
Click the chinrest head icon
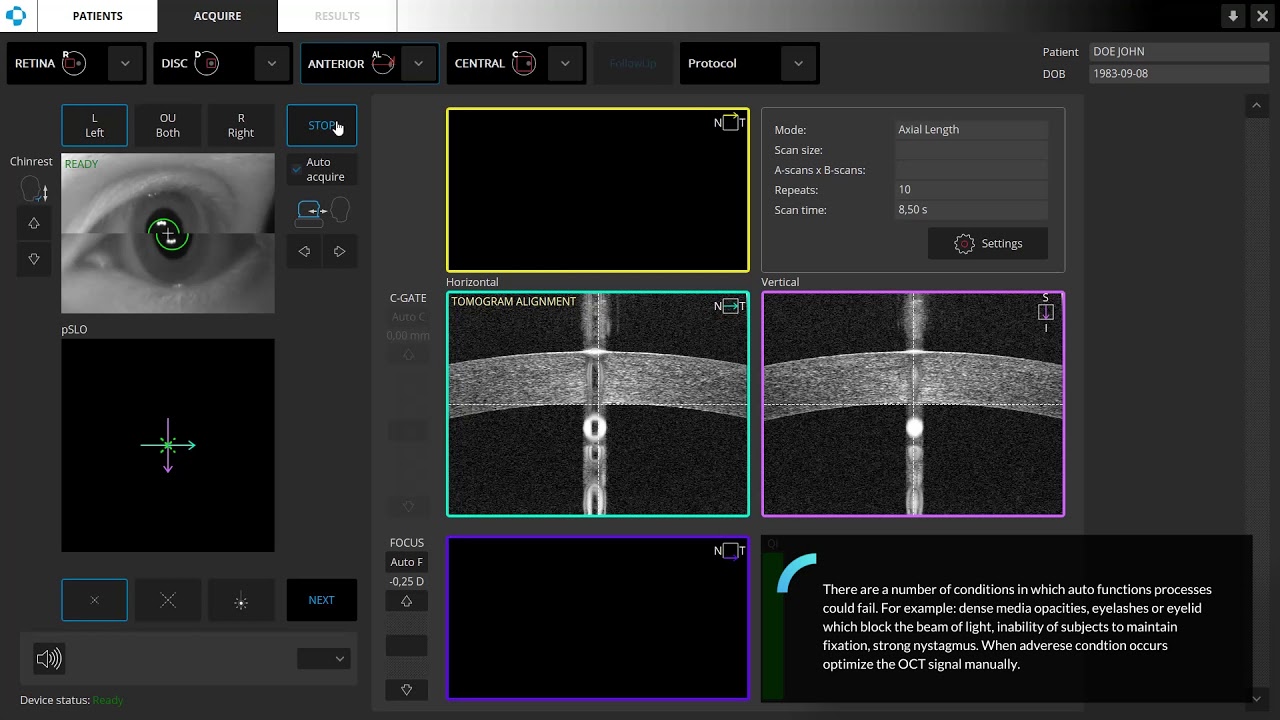point(34,189)
